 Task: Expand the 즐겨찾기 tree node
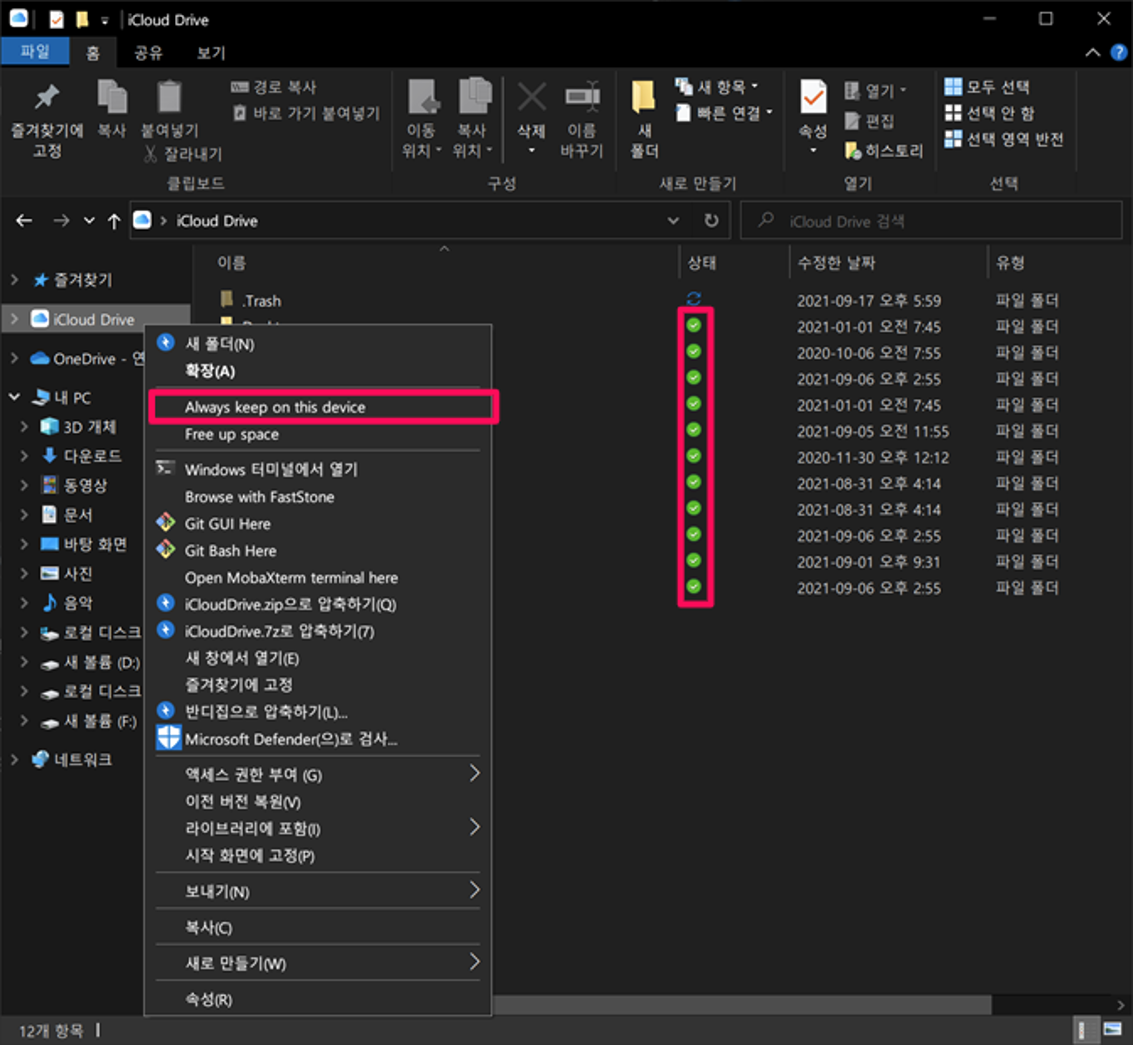(14, 279)
